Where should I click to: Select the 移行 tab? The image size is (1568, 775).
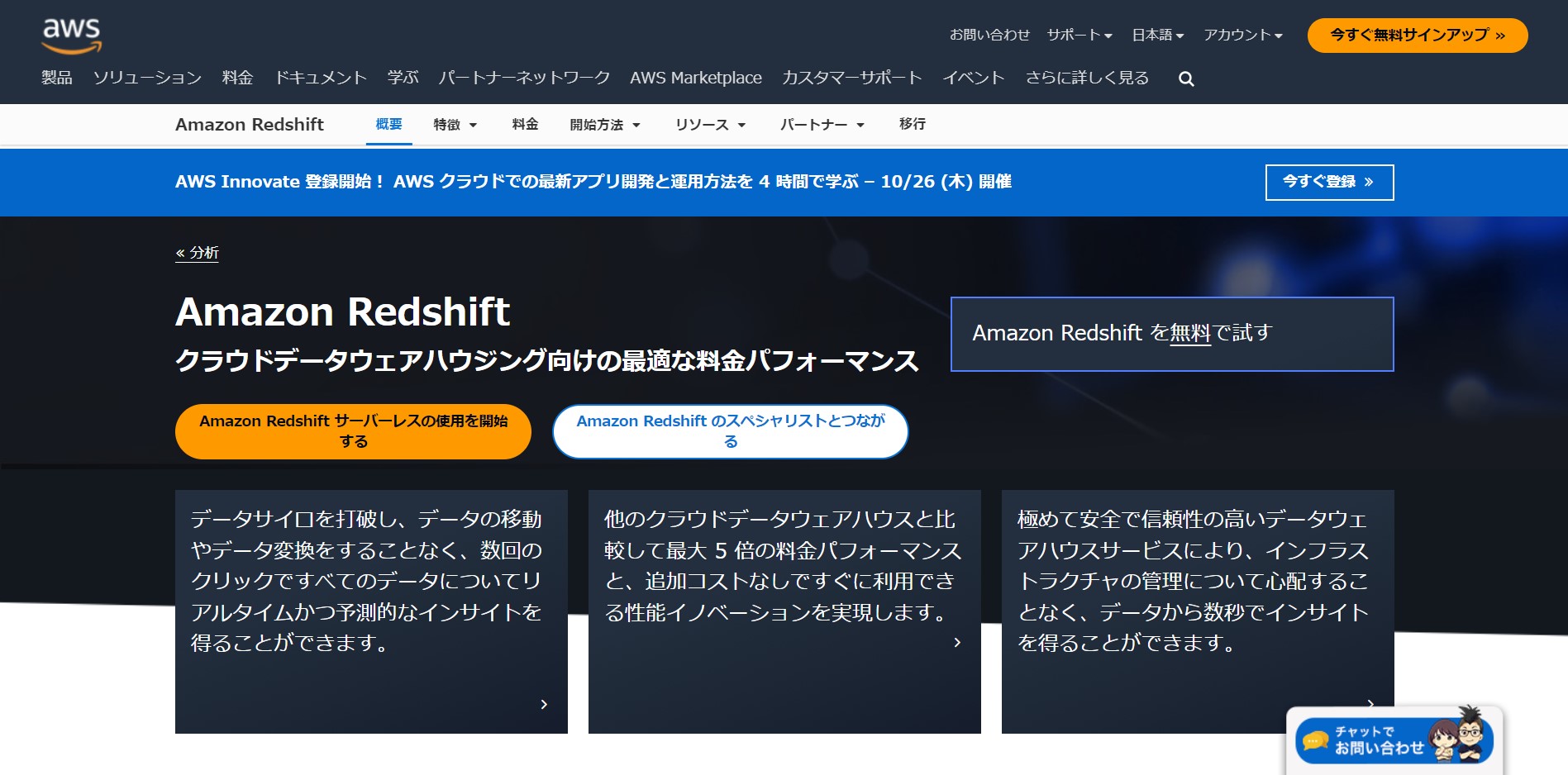[x=913, y=124]
